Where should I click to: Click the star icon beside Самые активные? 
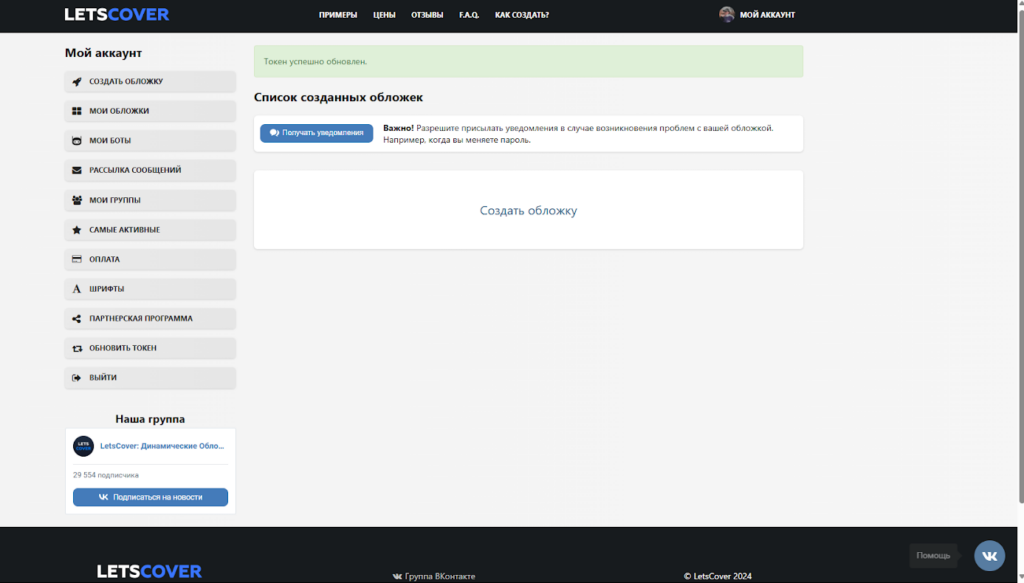click(x=76, y=230)
